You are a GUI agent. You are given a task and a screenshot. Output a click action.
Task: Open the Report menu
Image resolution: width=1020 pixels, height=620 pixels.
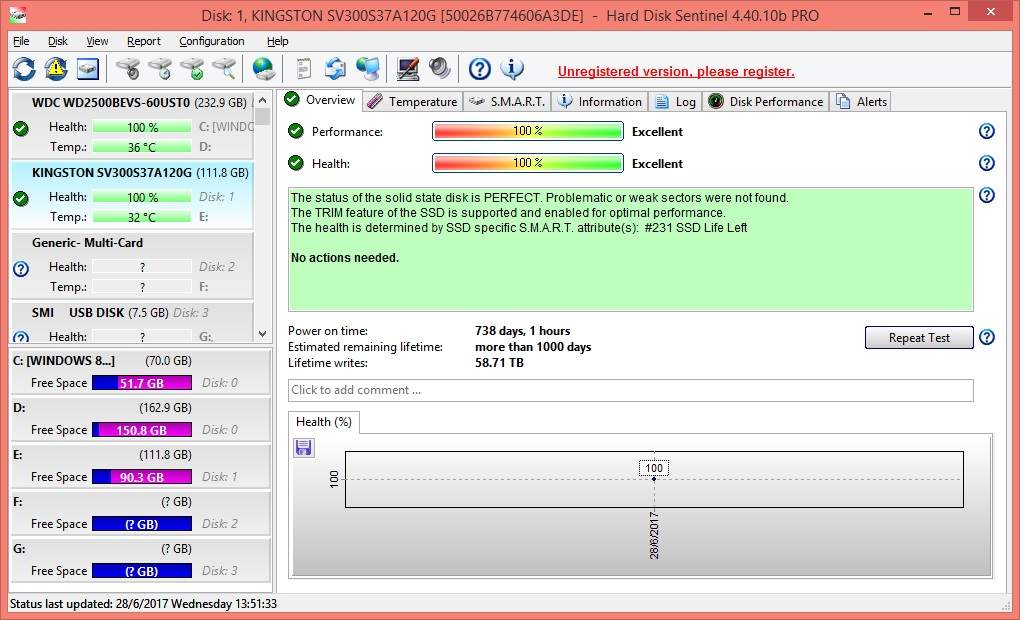pyautogui.click(x=144, y=41)
